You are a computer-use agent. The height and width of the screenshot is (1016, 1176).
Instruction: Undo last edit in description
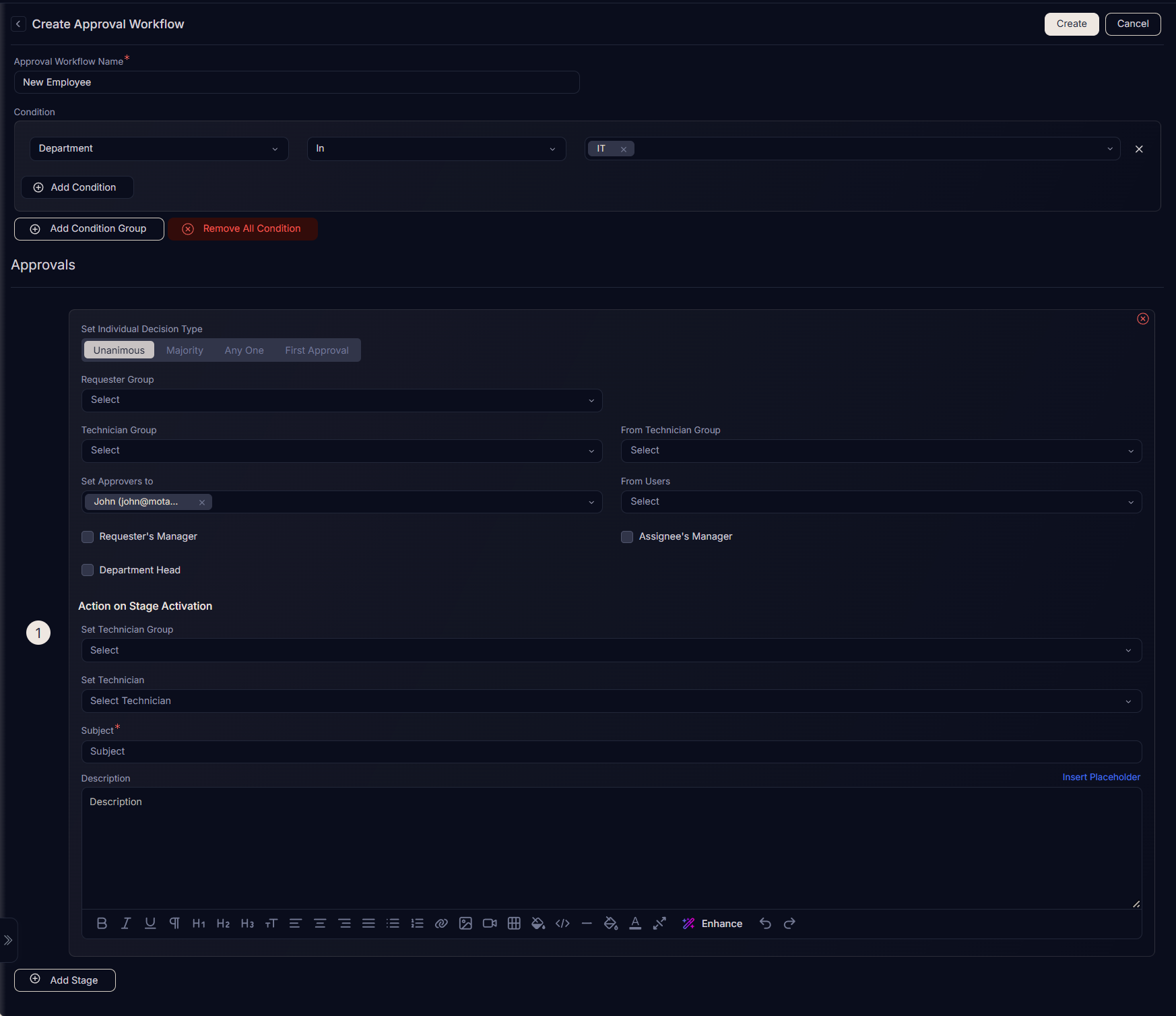(x=765, y=924)
